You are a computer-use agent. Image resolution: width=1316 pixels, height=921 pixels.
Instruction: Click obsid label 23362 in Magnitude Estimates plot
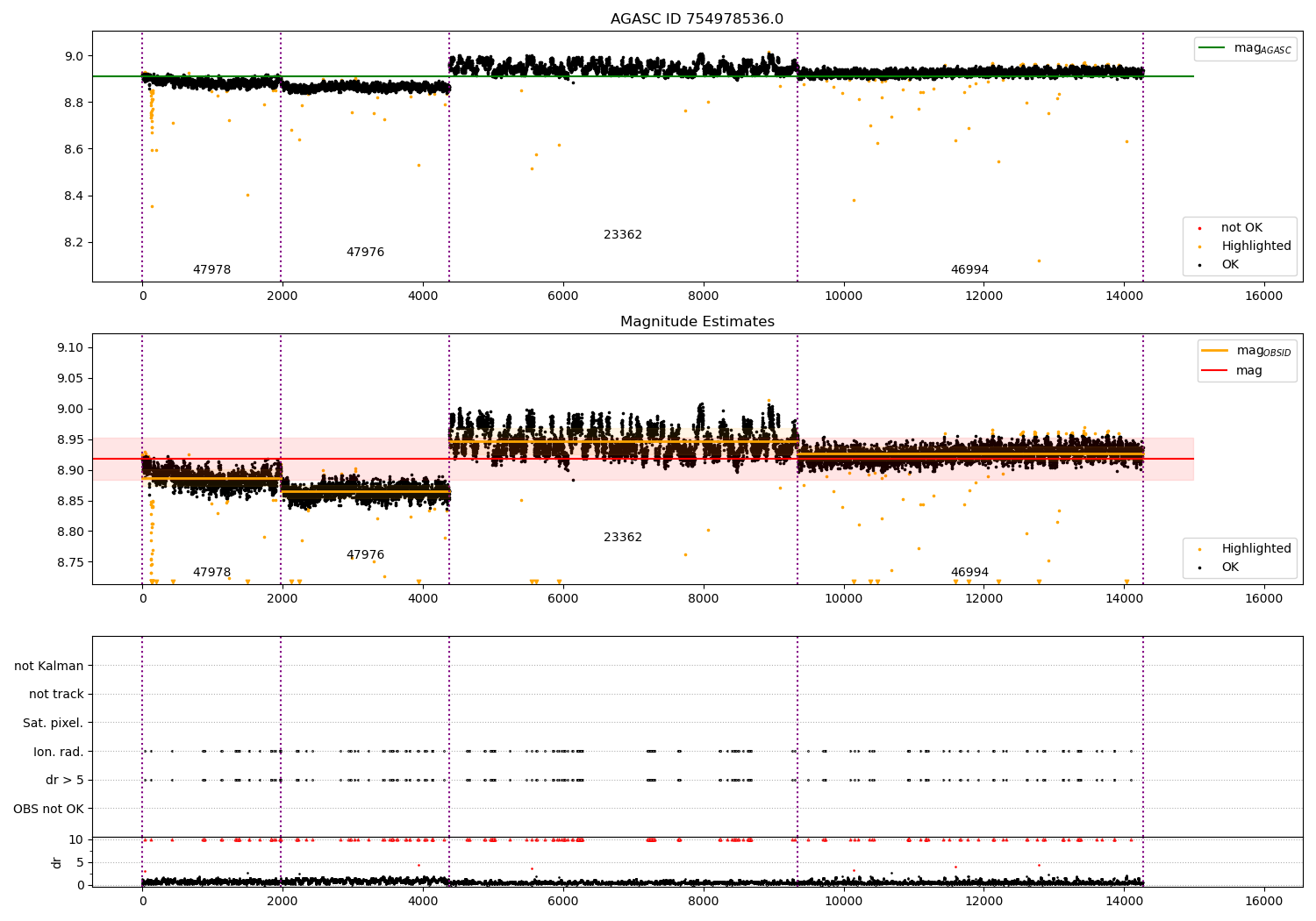[623, 538]
